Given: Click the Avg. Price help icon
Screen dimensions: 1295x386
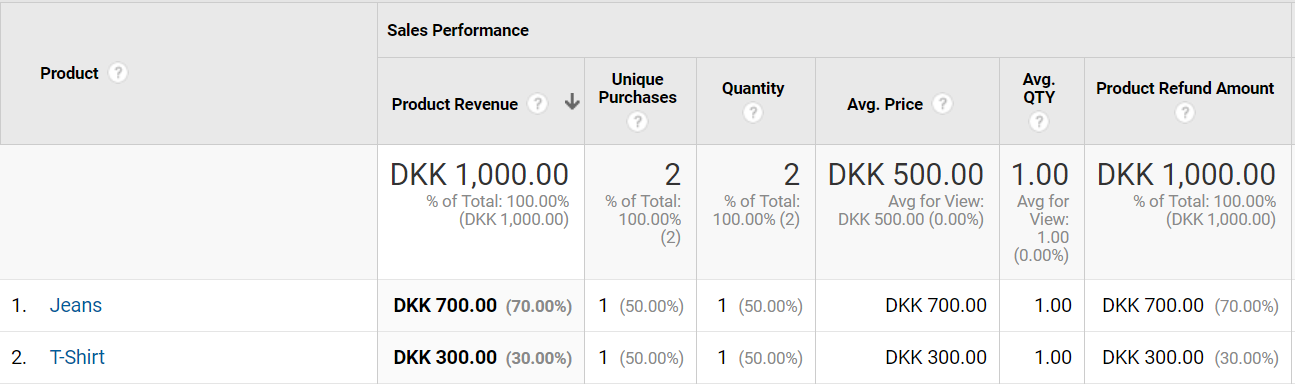Looking at the screenshot, I should 942,104.
